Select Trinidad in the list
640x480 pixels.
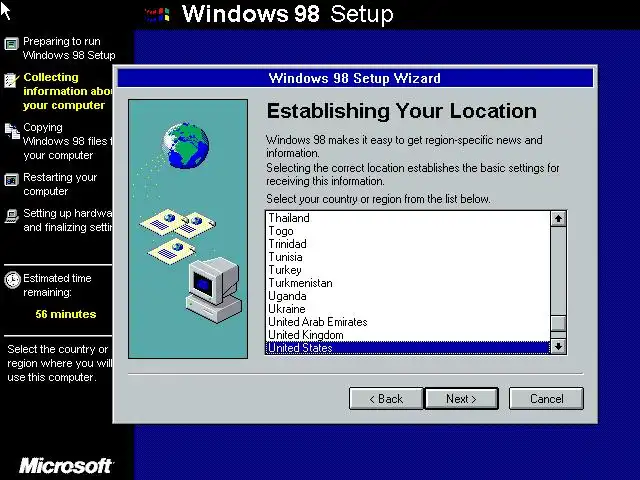click(407, 244)
